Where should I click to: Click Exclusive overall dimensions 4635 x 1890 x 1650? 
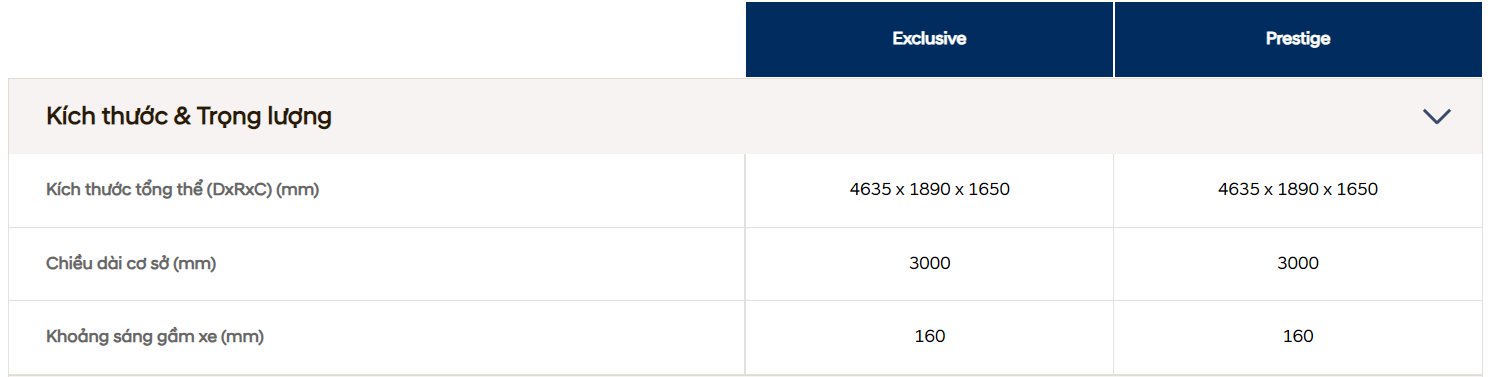[929, 189]
